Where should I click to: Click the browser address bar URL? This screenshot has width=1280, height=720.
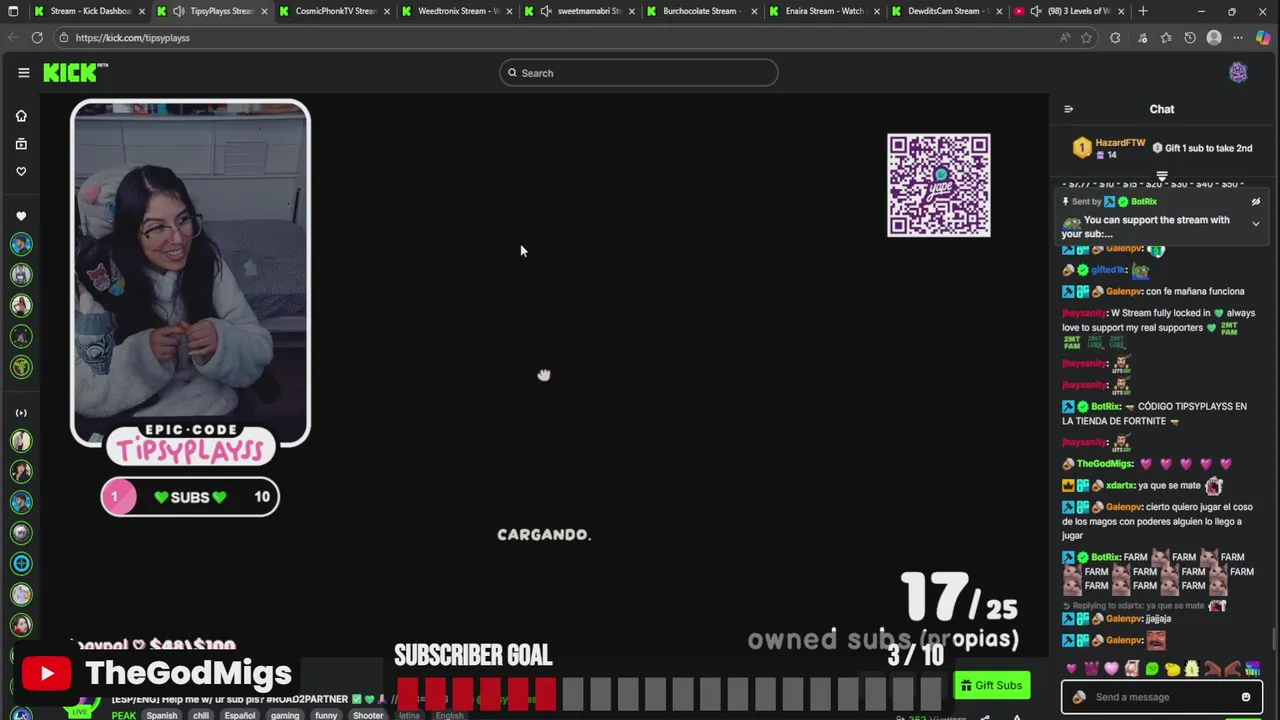(x=132, y=38)
